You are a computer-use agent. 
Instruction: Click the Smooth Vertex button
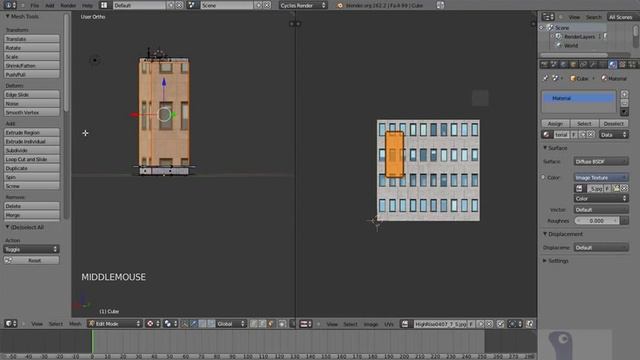pyautogui.click(x=31, y=112)
